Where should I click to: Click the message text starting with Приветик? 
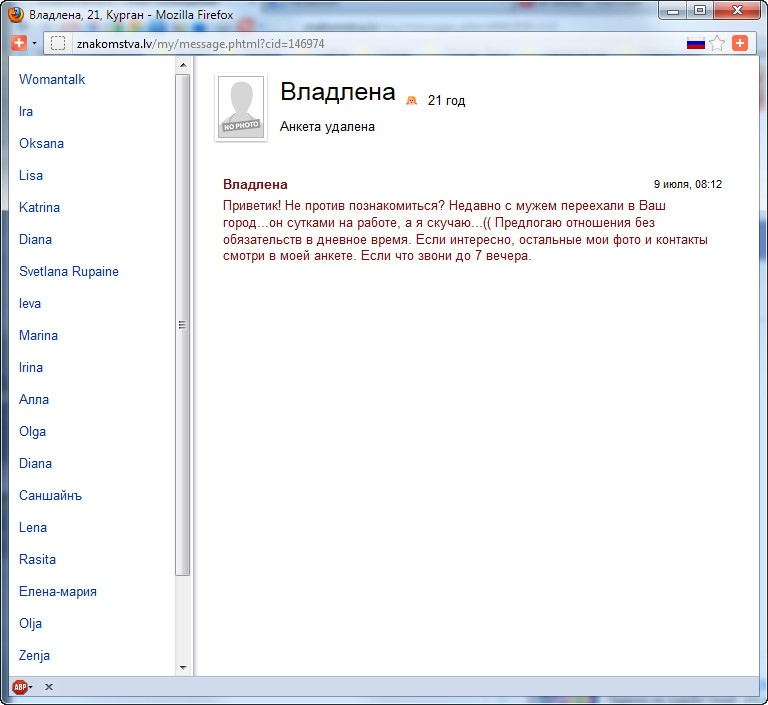tap(465, 231)
